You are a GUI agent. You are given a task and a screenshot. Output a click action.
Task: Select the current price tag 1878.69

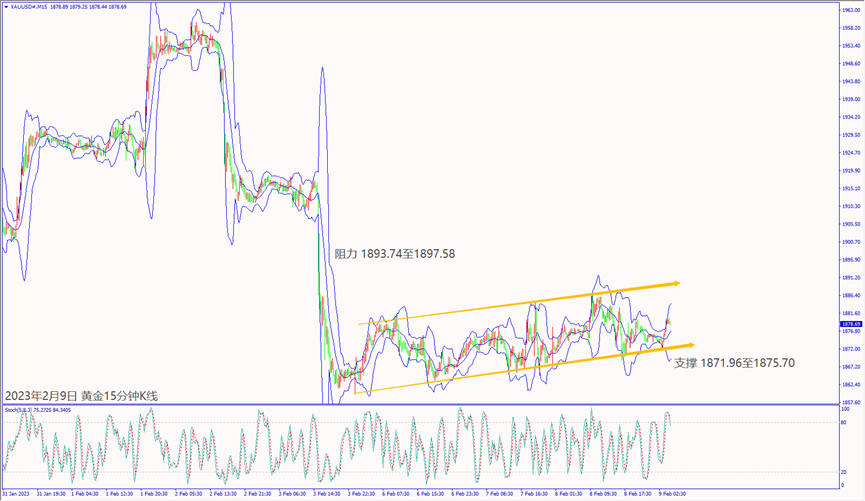850,324
